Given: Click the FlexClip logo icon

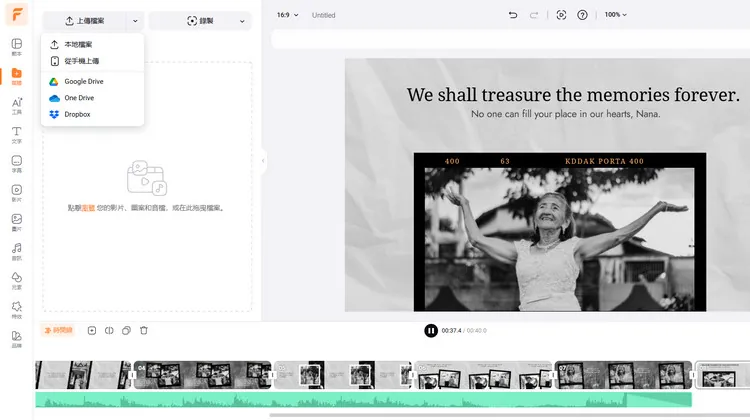Looking at the screenshot, I should pos(17,16).
